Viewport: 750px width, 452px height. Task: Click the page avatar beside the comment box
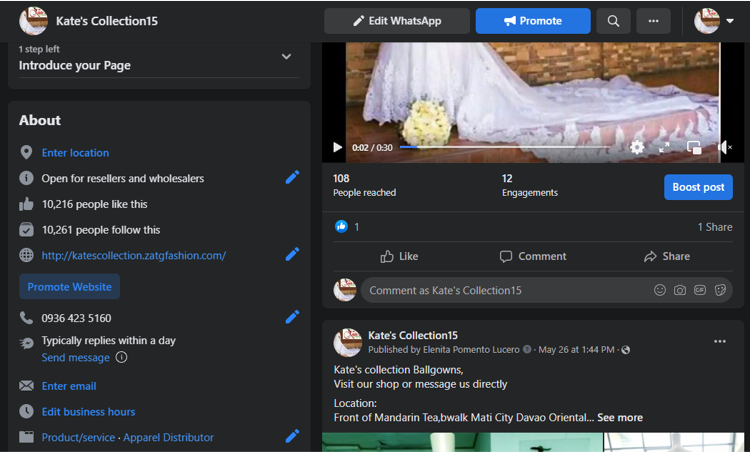(x=345, y=290)
